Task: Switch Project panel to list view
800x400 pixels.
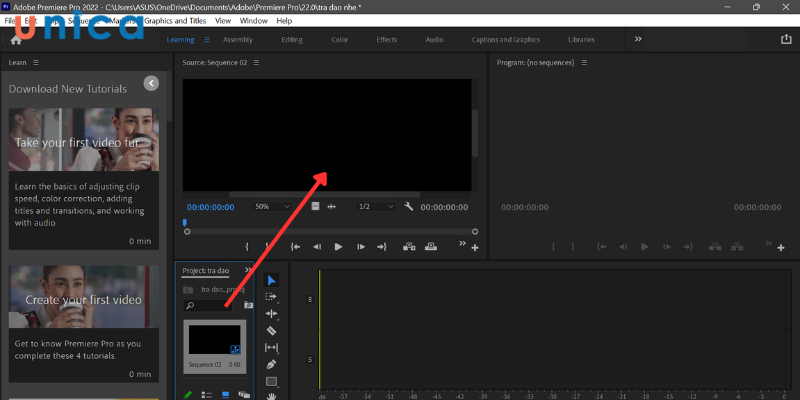Action: pos(206,395)
